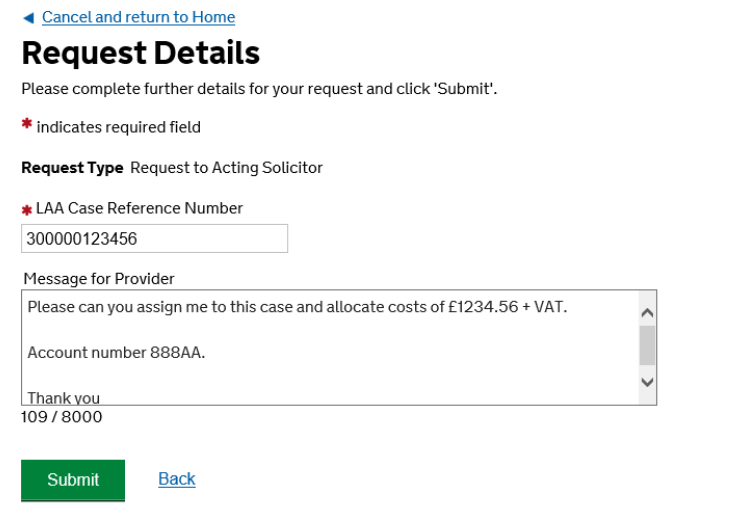
Task: Click the 'Message for Provider' label
Action: [x=99, y=278]
